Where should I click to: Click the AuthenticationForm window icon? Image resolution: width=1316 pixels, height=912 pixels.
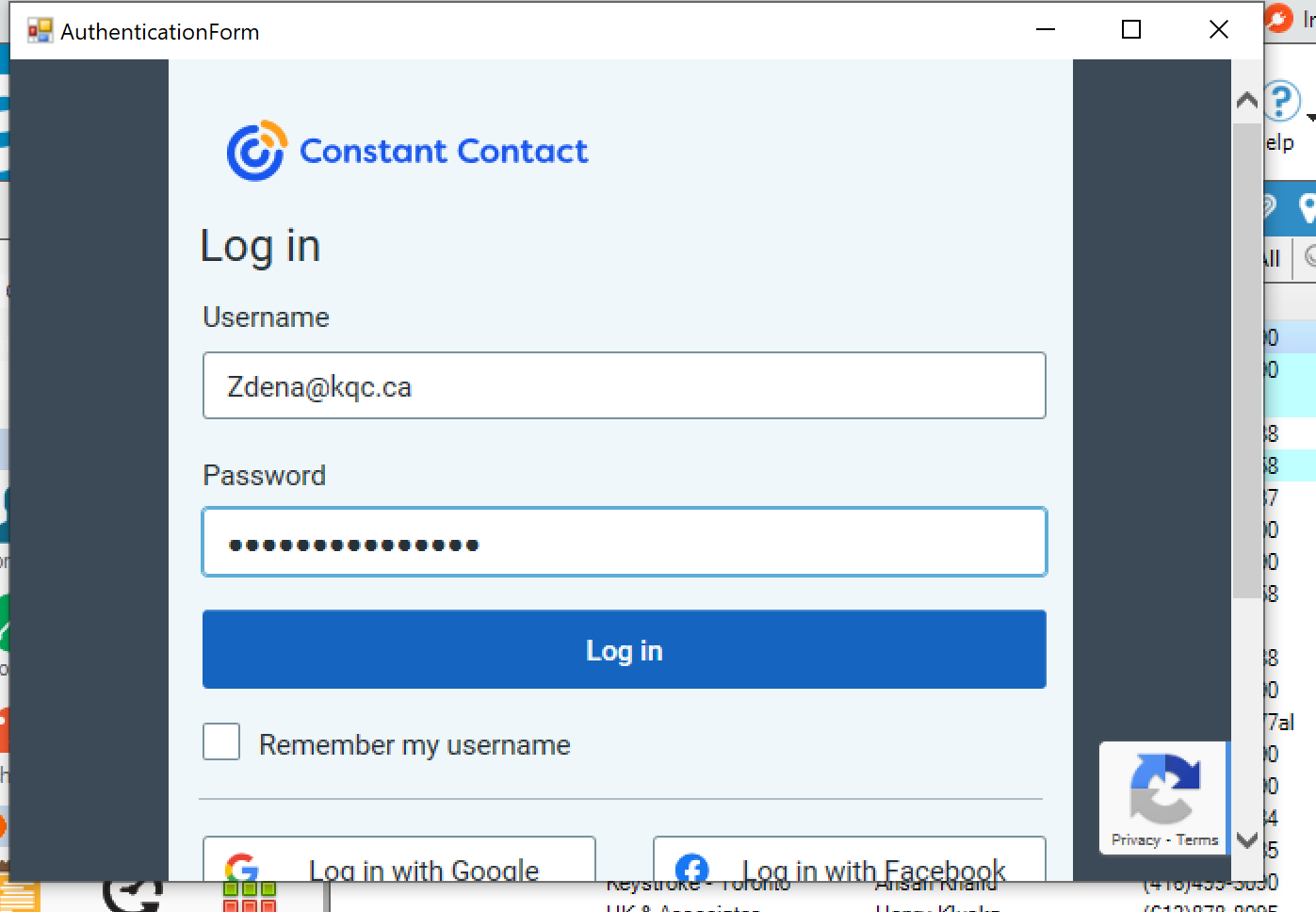[40, 31]
